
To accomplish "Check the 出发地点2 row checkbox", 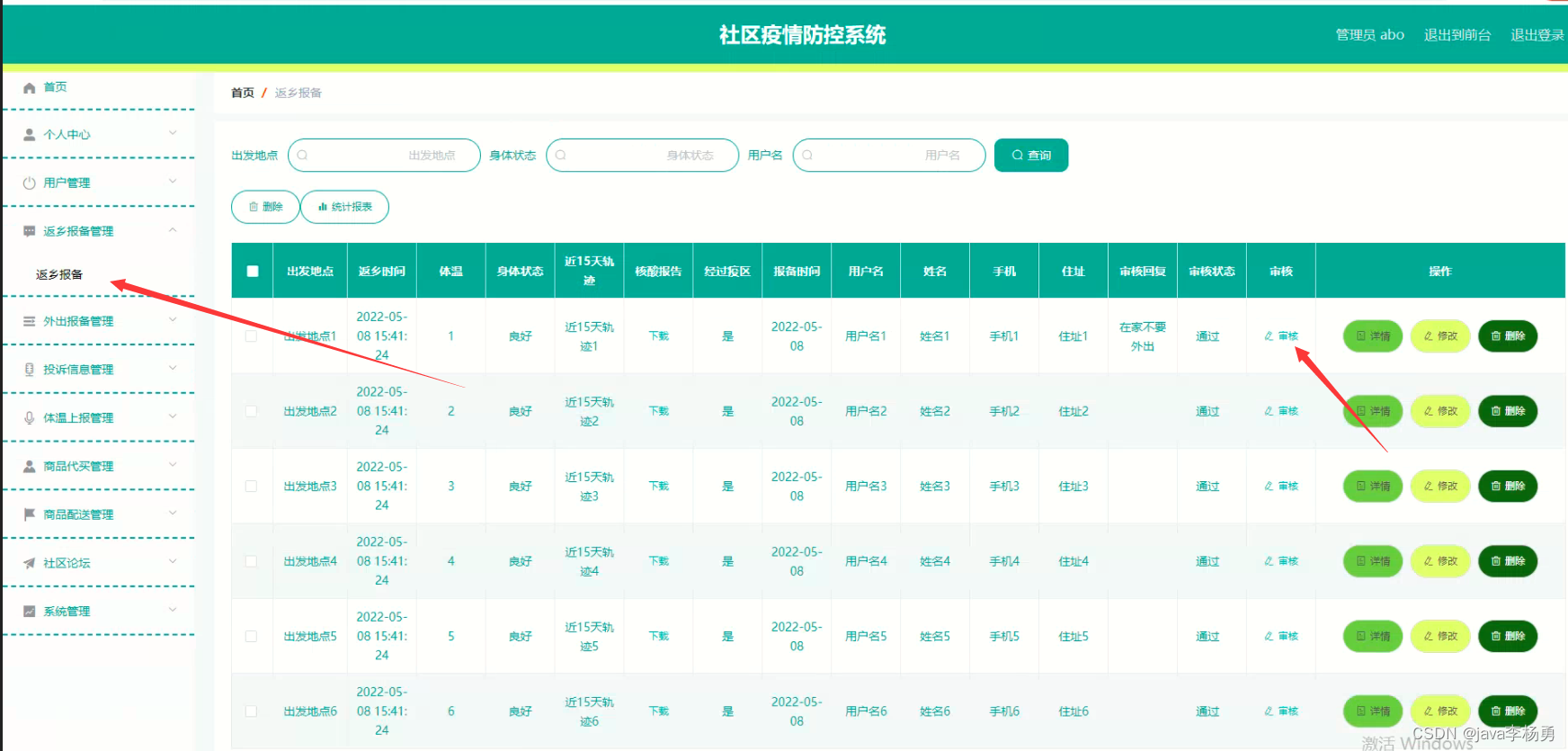I will pyautogui.click(x=252, y=411).
